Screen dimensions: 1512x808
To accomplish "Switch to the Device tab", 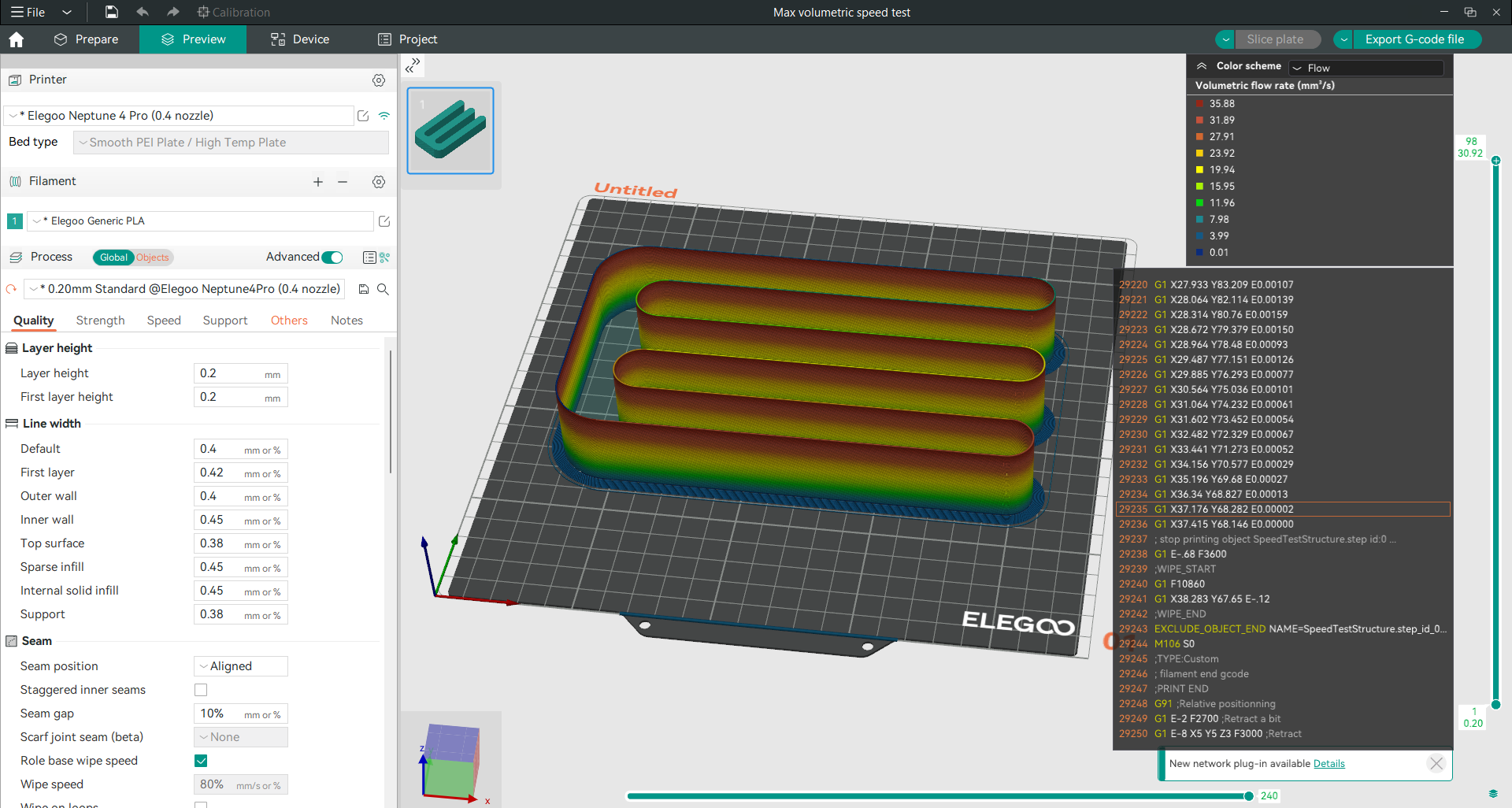I will point(300,39).
